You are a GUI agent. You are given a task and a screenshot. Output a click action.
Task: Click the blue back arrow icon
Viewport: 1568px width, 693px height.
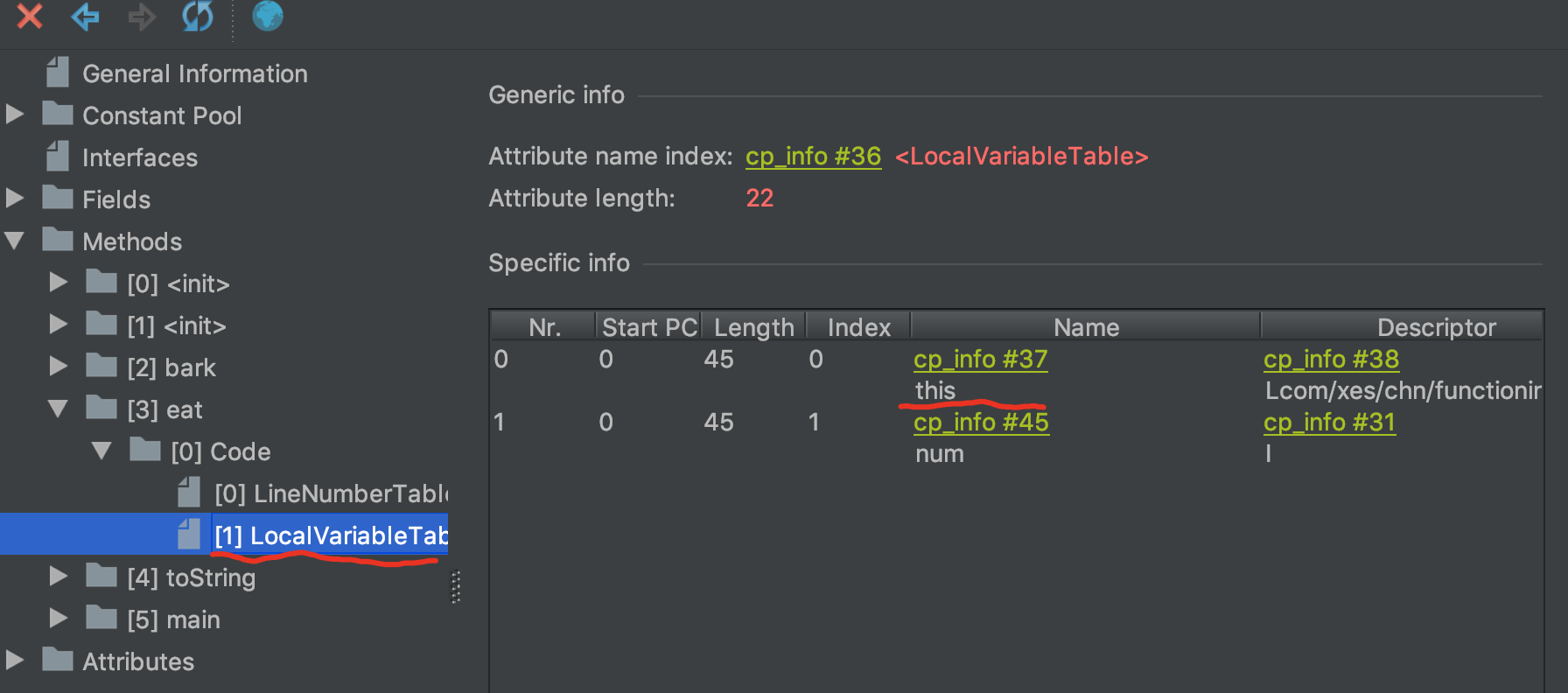pos(85,16)
